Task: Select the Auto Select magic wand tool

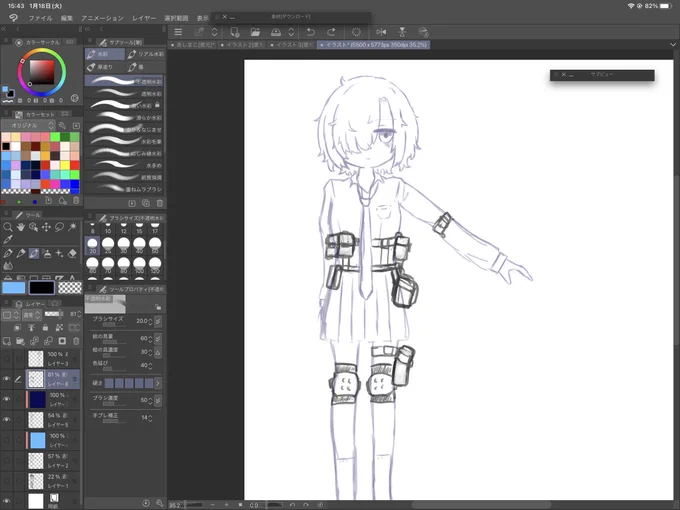Action: click(72, 227)
